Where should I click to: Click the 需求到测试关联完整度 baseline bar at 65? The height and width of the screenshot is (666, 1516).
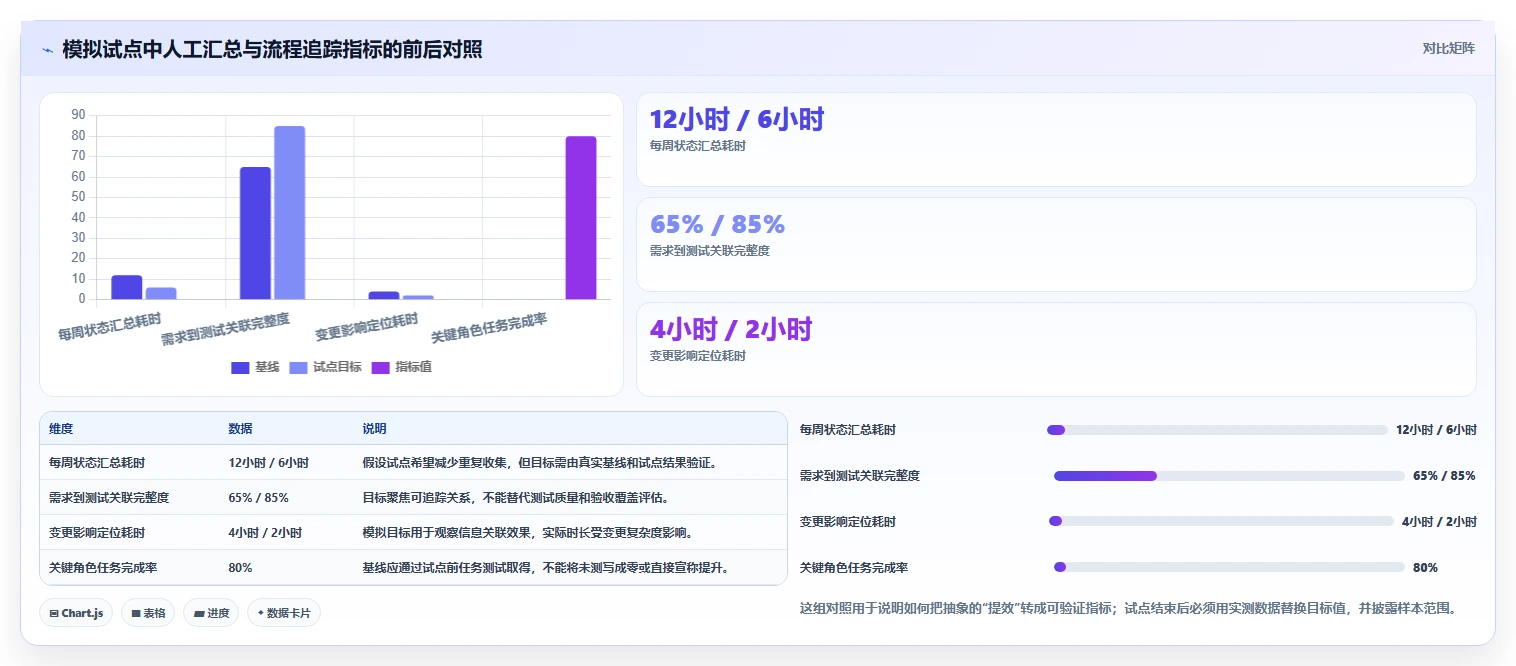coord(255,233)
